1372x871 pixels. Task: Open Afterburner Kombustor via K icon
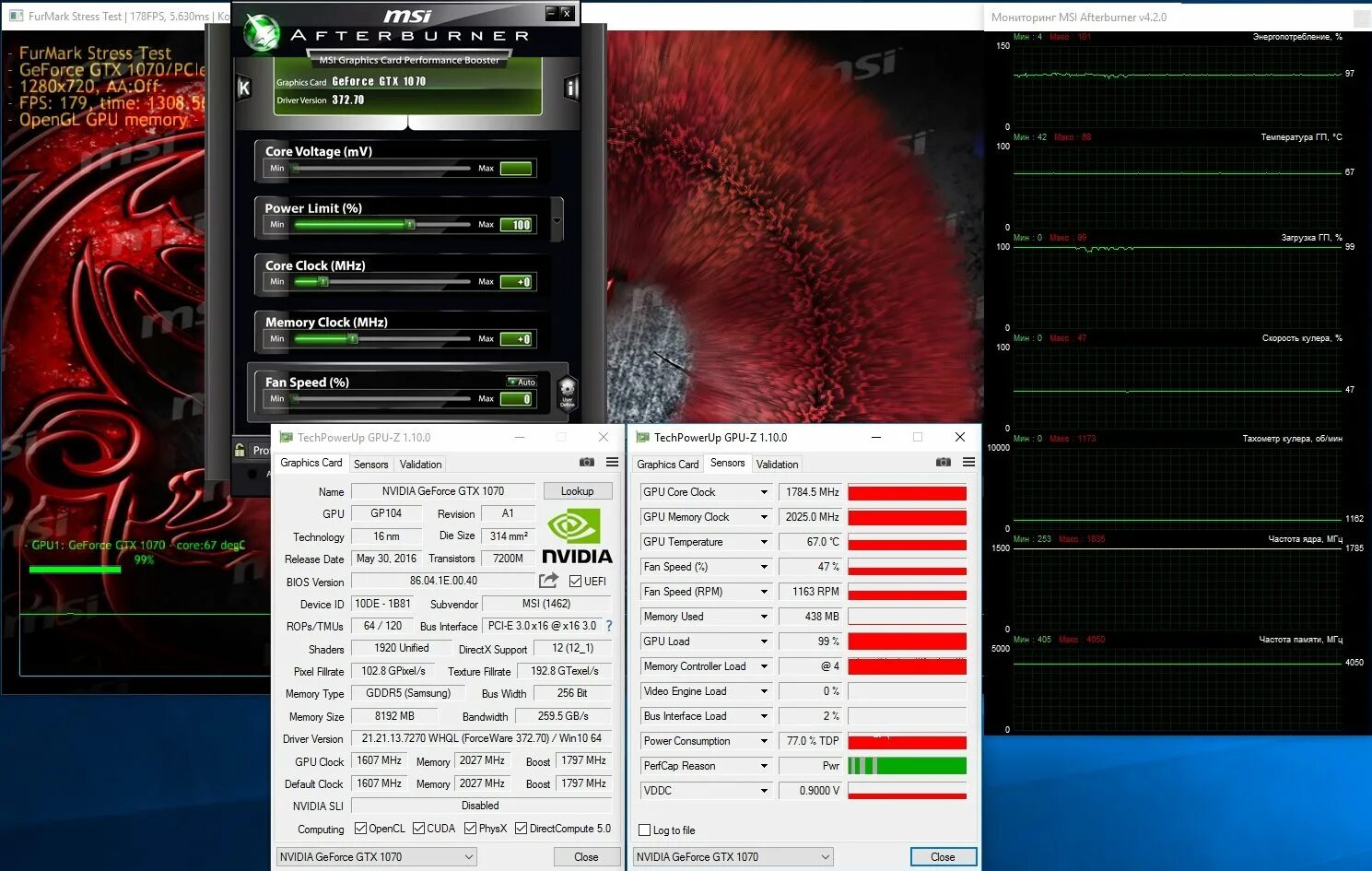(243, 88)
